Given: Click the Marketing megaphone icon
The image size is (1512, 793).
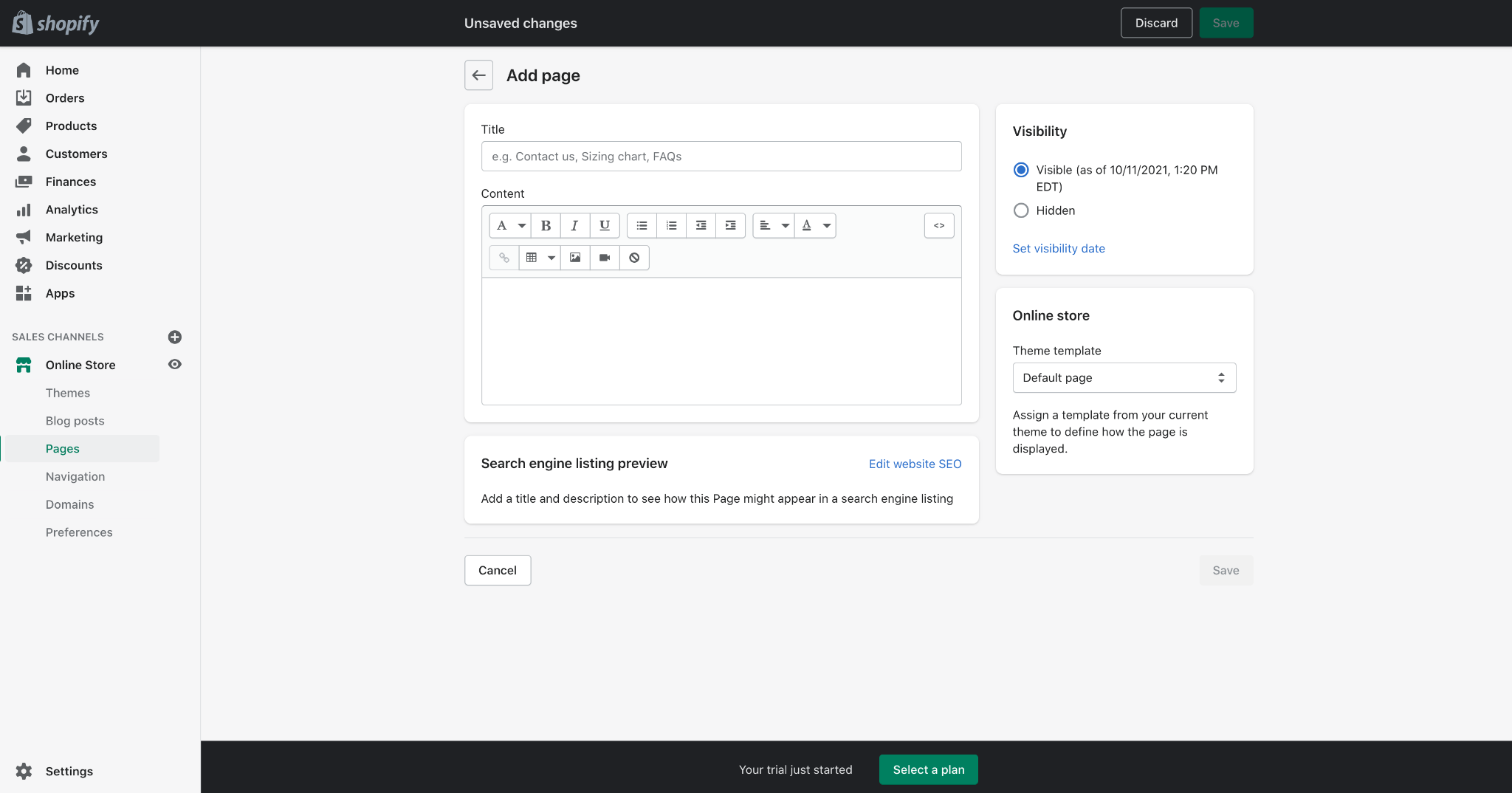Looking at the screenshot, I should point(24,237).
